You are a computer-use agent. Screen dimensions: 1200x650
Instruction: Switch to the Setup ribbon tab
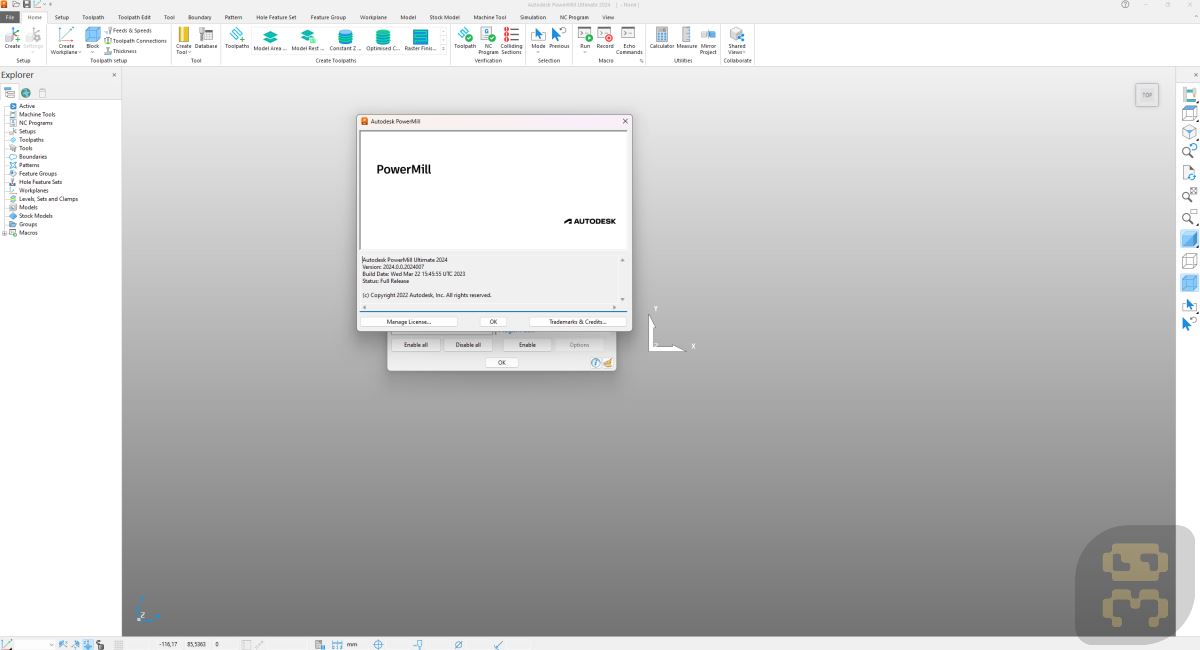click(62, 17)
